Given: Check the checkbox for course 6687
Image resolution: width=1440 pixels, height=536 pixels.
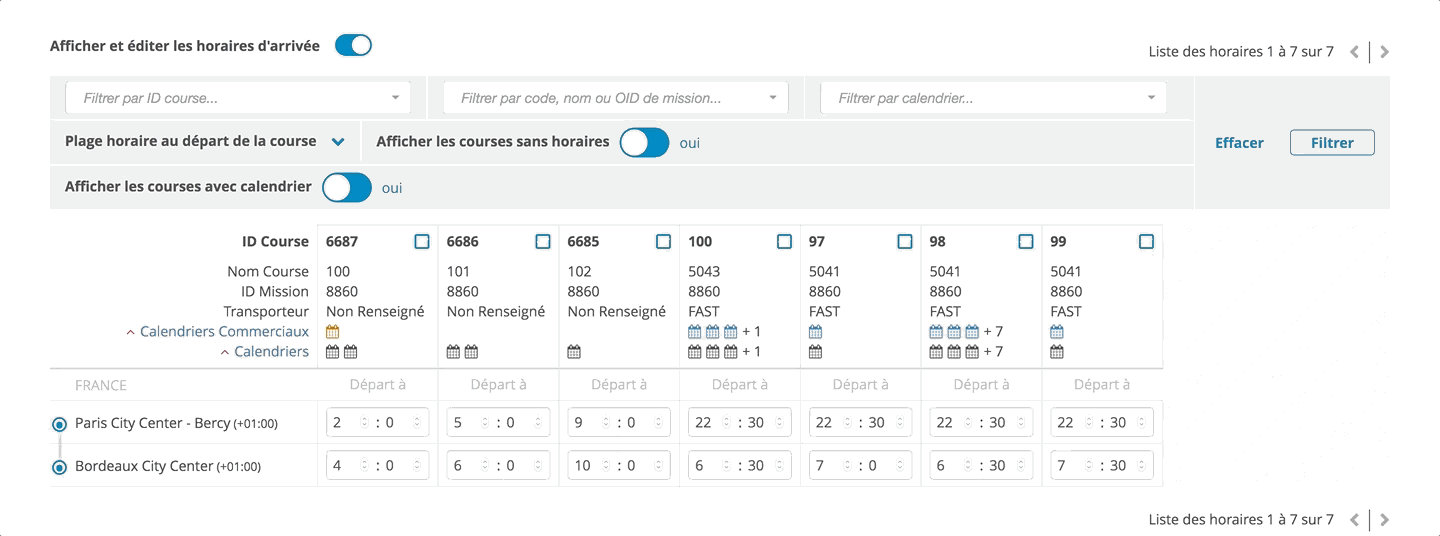Looking at the screenshot, I should [x=422, y=242].
